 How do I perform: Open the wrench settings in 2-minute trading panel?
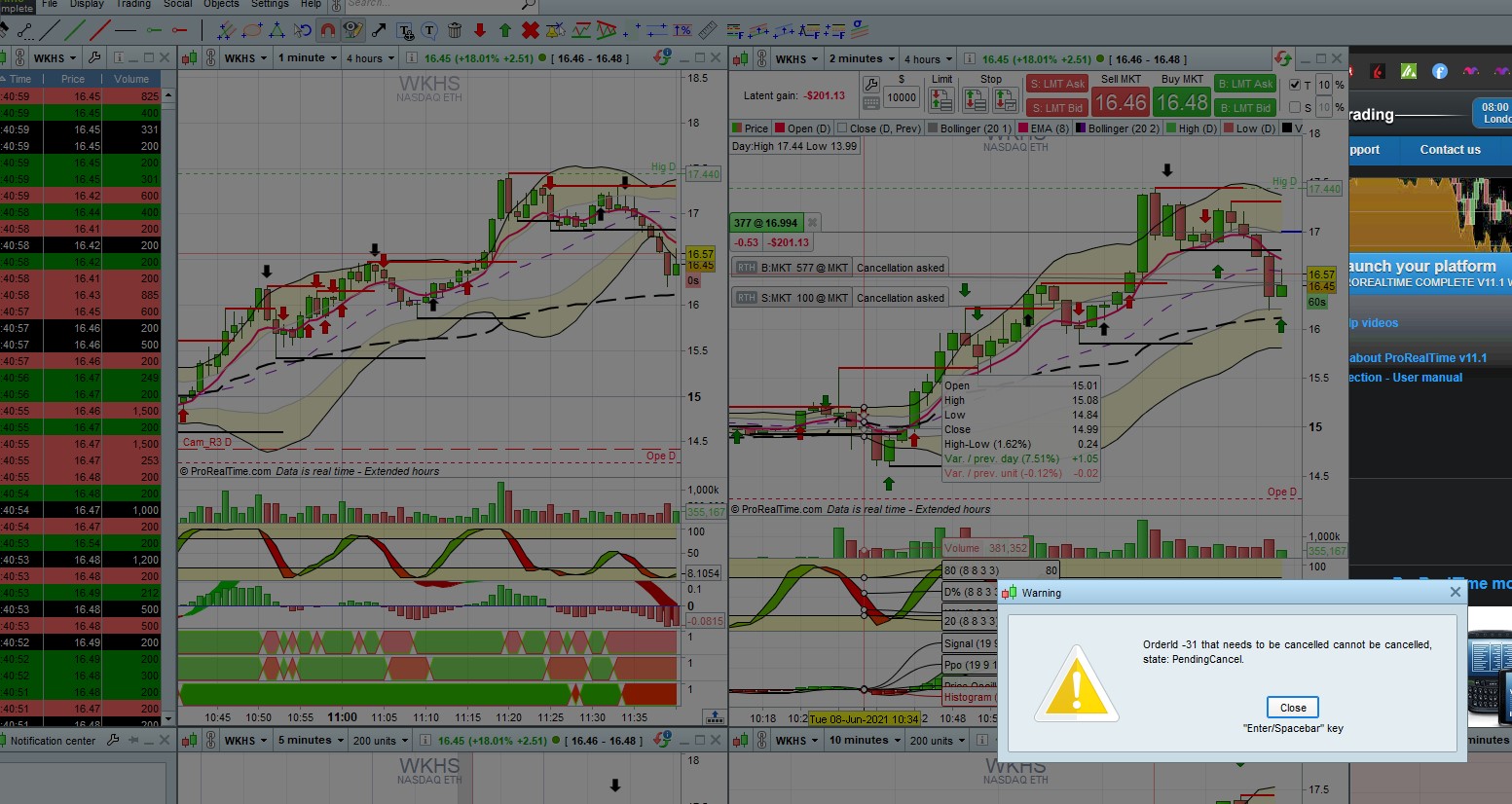(x=871, y=85)
